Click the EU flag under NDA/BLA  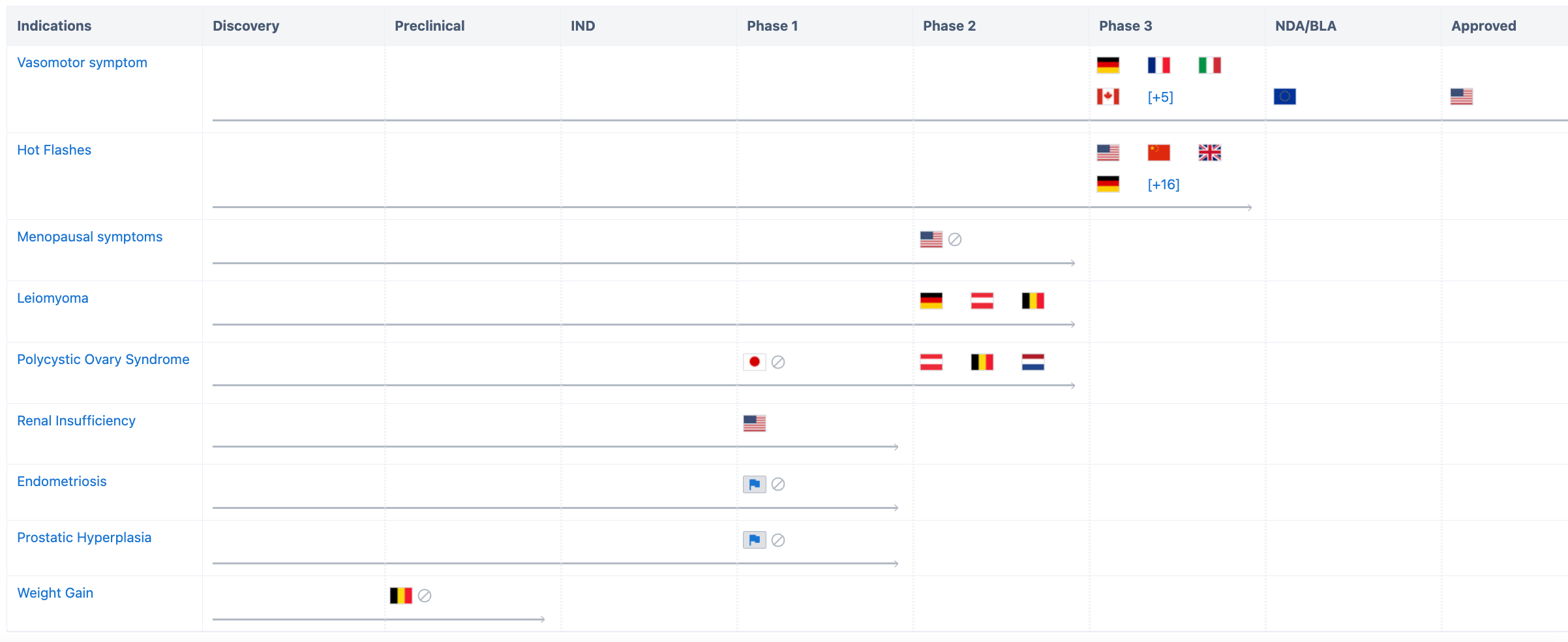[1284, 97]
